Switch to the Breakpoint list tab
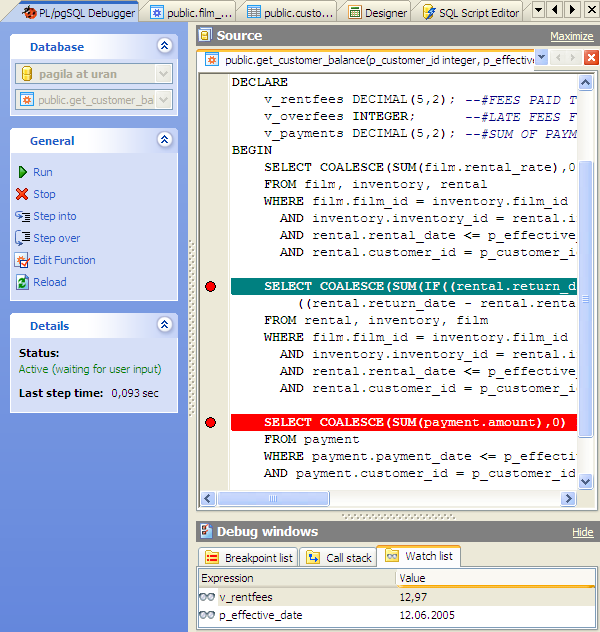Viewport: 600px width, 632px height. [249, 557]
